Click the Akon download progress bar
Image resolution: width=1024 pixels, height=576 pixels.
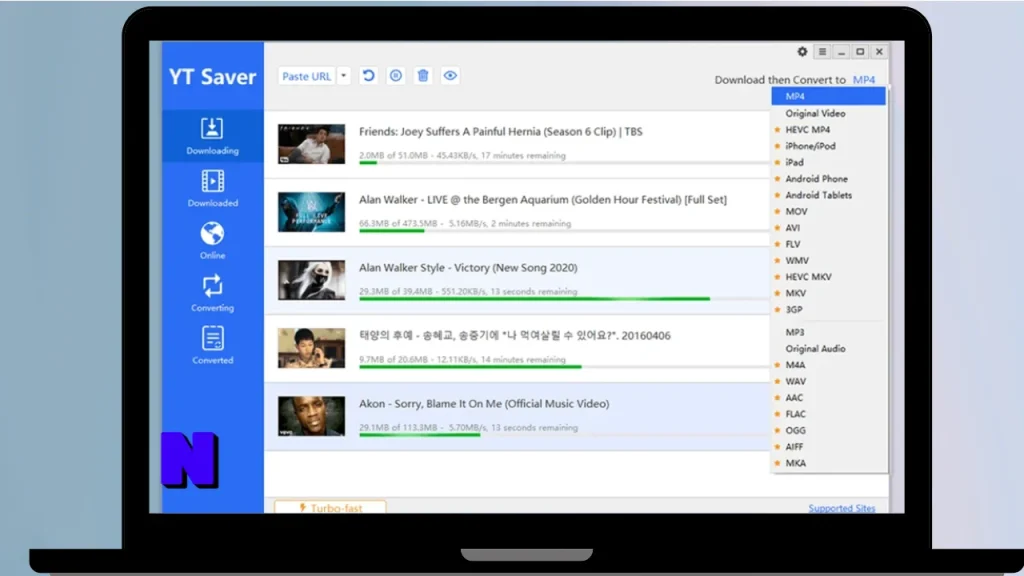[x=564, y=435]
